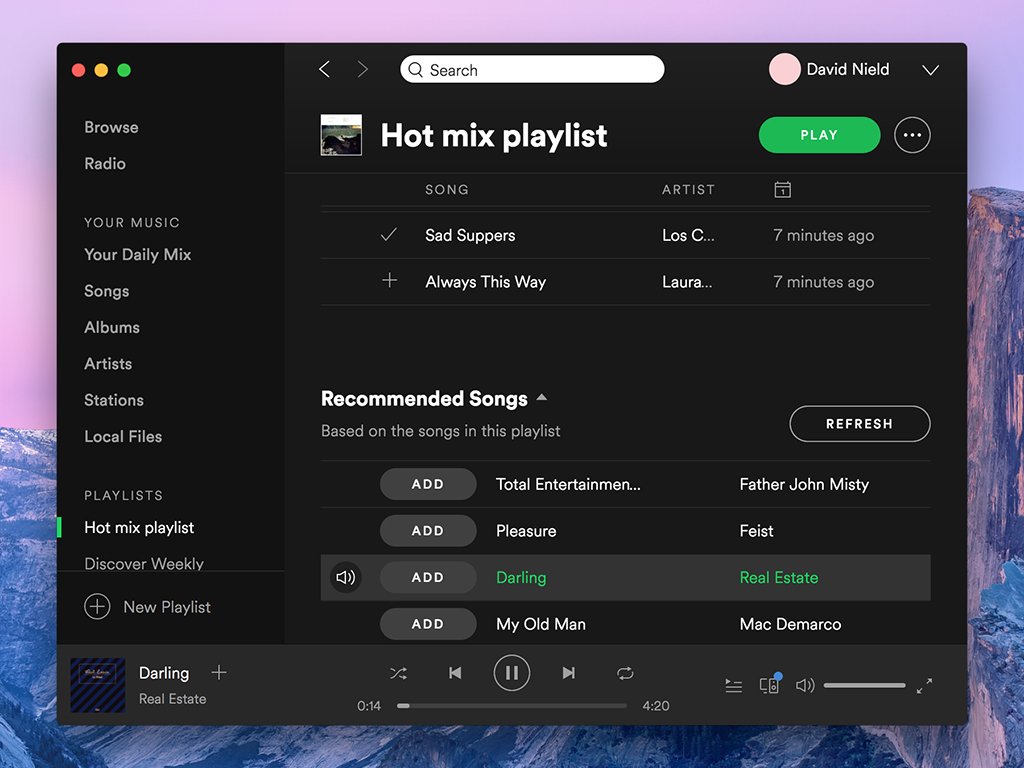The image size is (1024, 768).
Task: Toggle the checkmark on Sad Suppers
Action: tap(389, 235)
